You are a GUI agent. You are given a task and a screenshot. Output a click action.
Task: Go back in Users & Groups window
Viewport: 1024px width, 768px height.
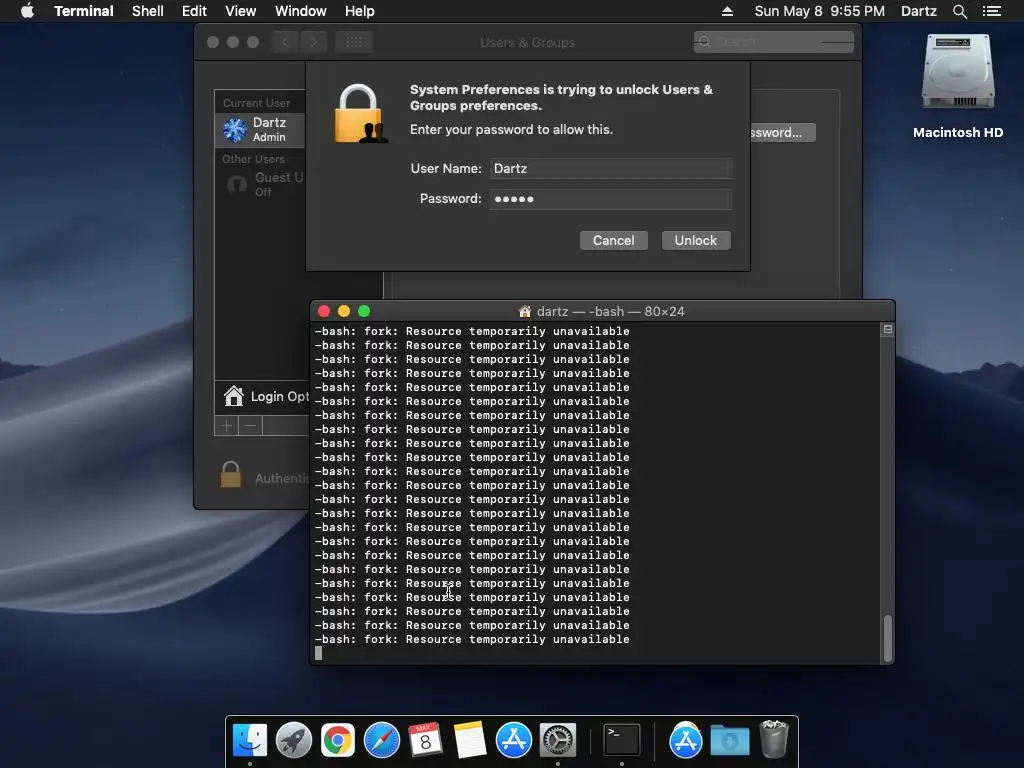coord(285,42)
